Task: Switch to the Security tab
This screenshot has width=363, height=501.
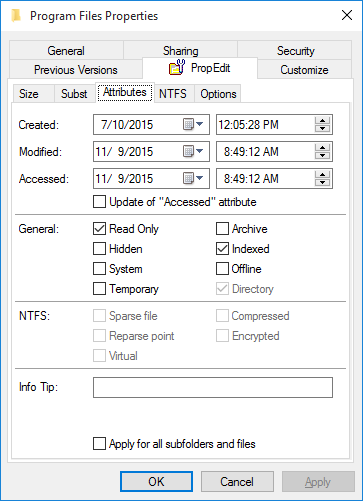Action: pyautogui.click(x=295, y=51)
